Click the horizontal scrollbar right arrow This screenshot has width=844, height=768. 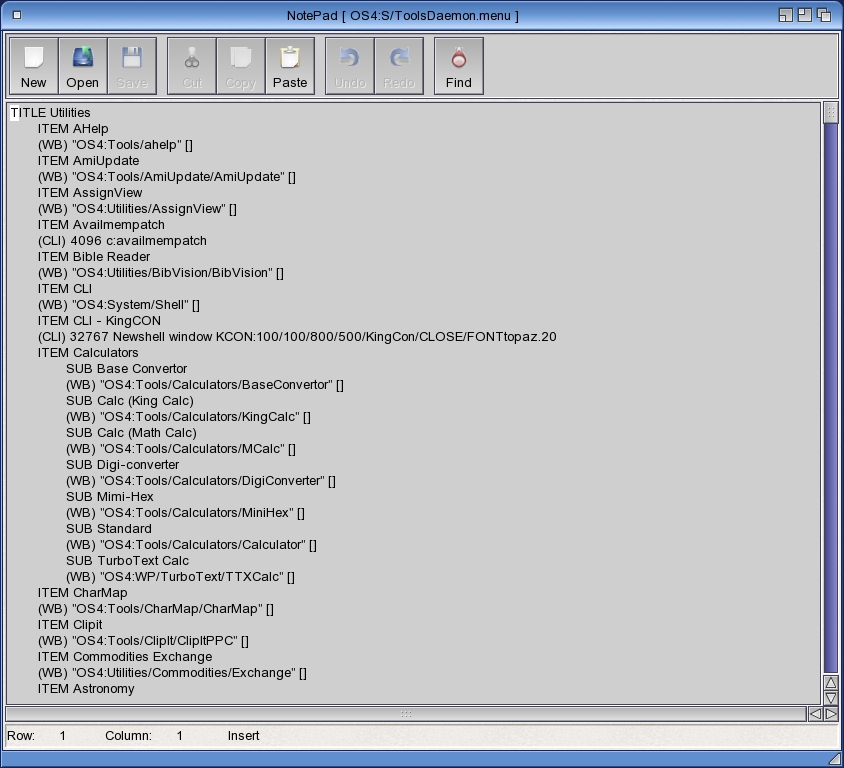click(x=831, y=714)
